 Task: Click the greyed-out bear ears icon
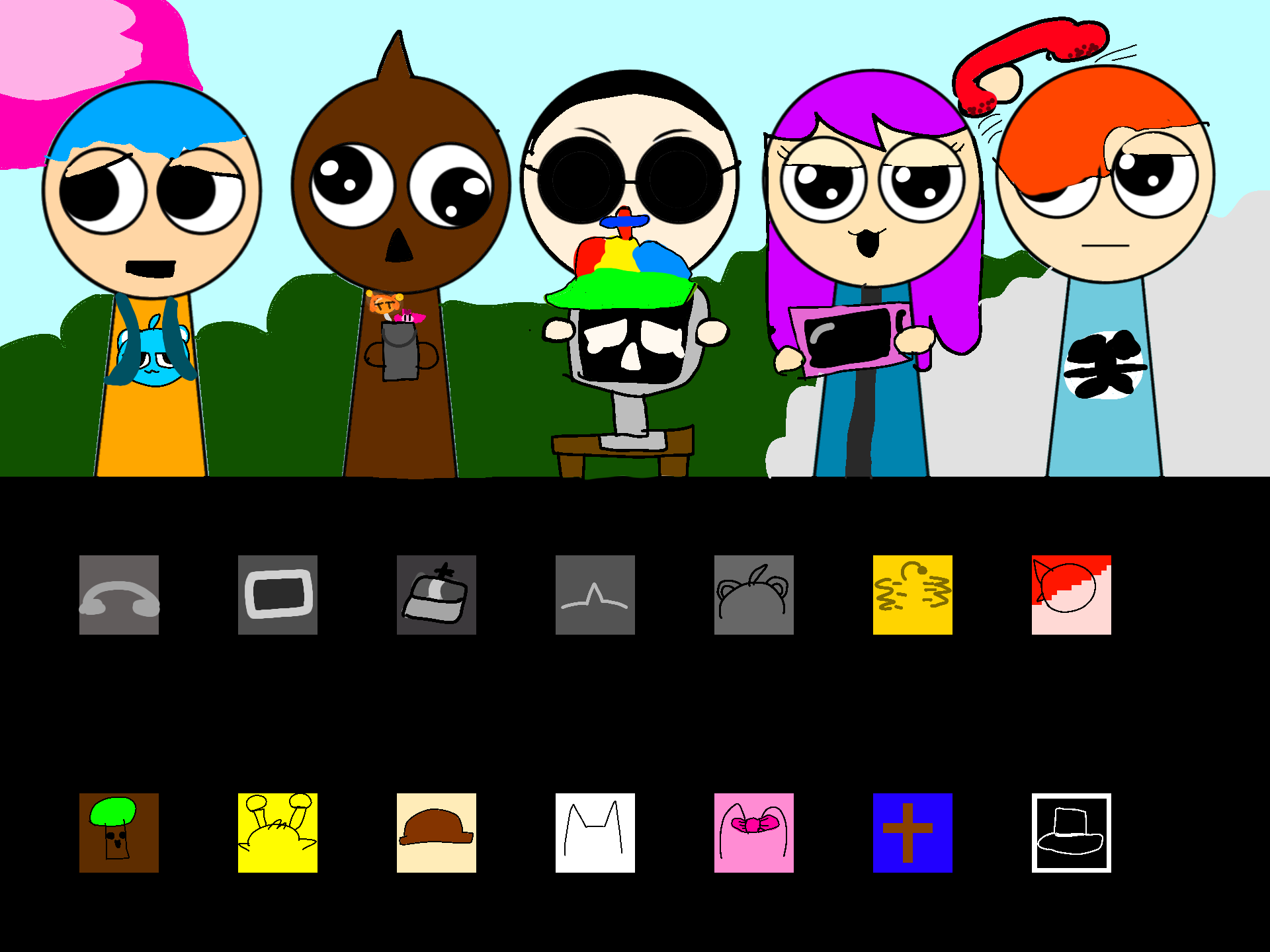coord(754,595)
